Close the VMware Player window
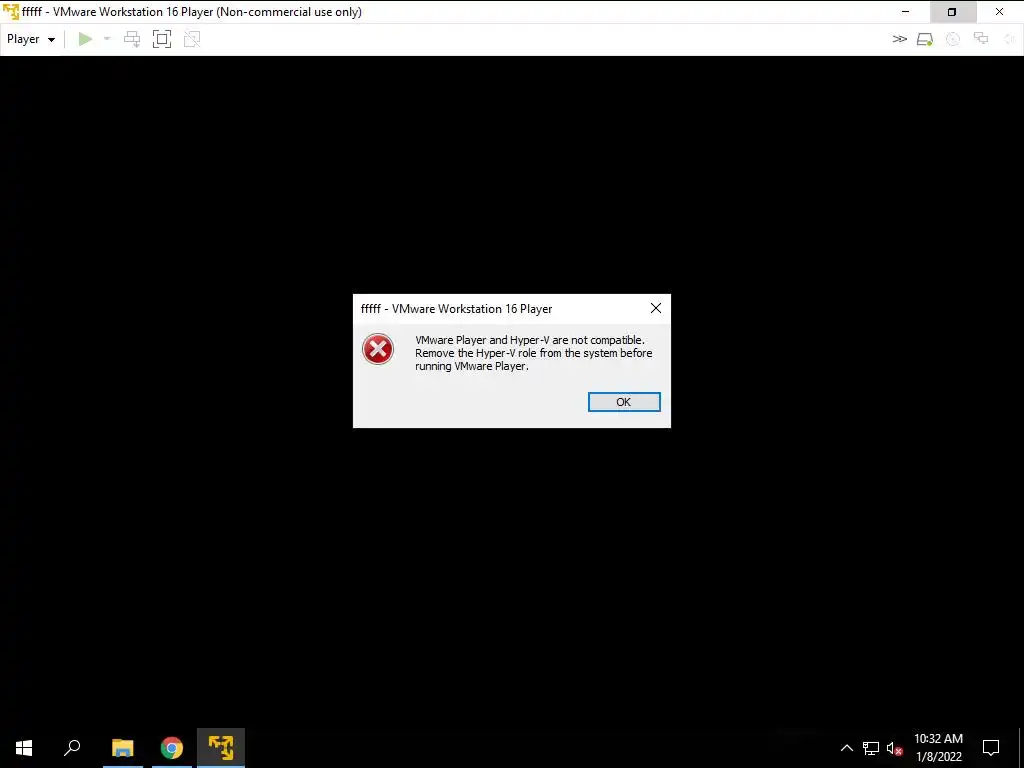The image size is (1024, 768). pos(999,12)
